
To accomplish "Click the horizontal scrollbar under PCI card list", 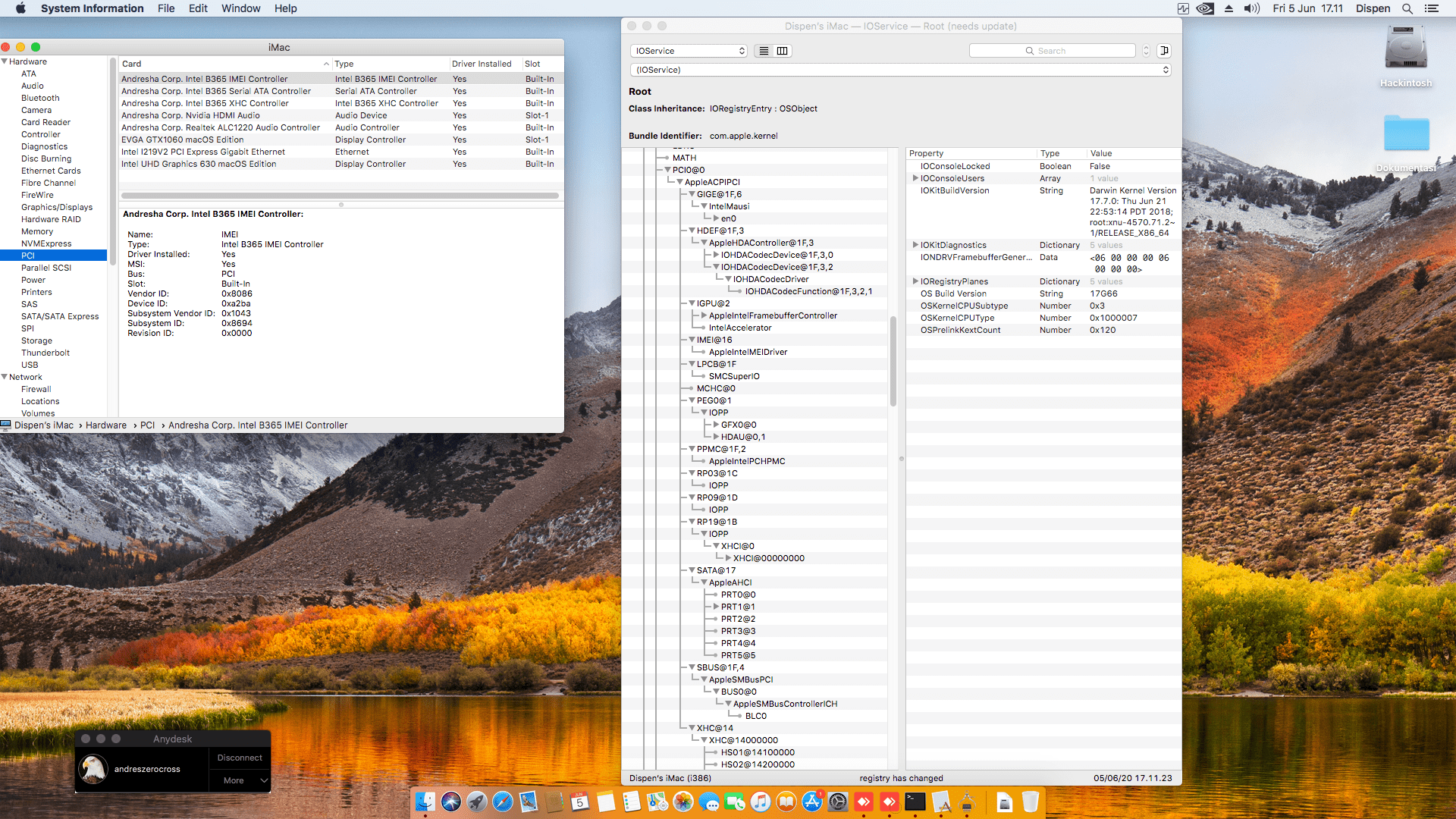I will click(340, 196).
